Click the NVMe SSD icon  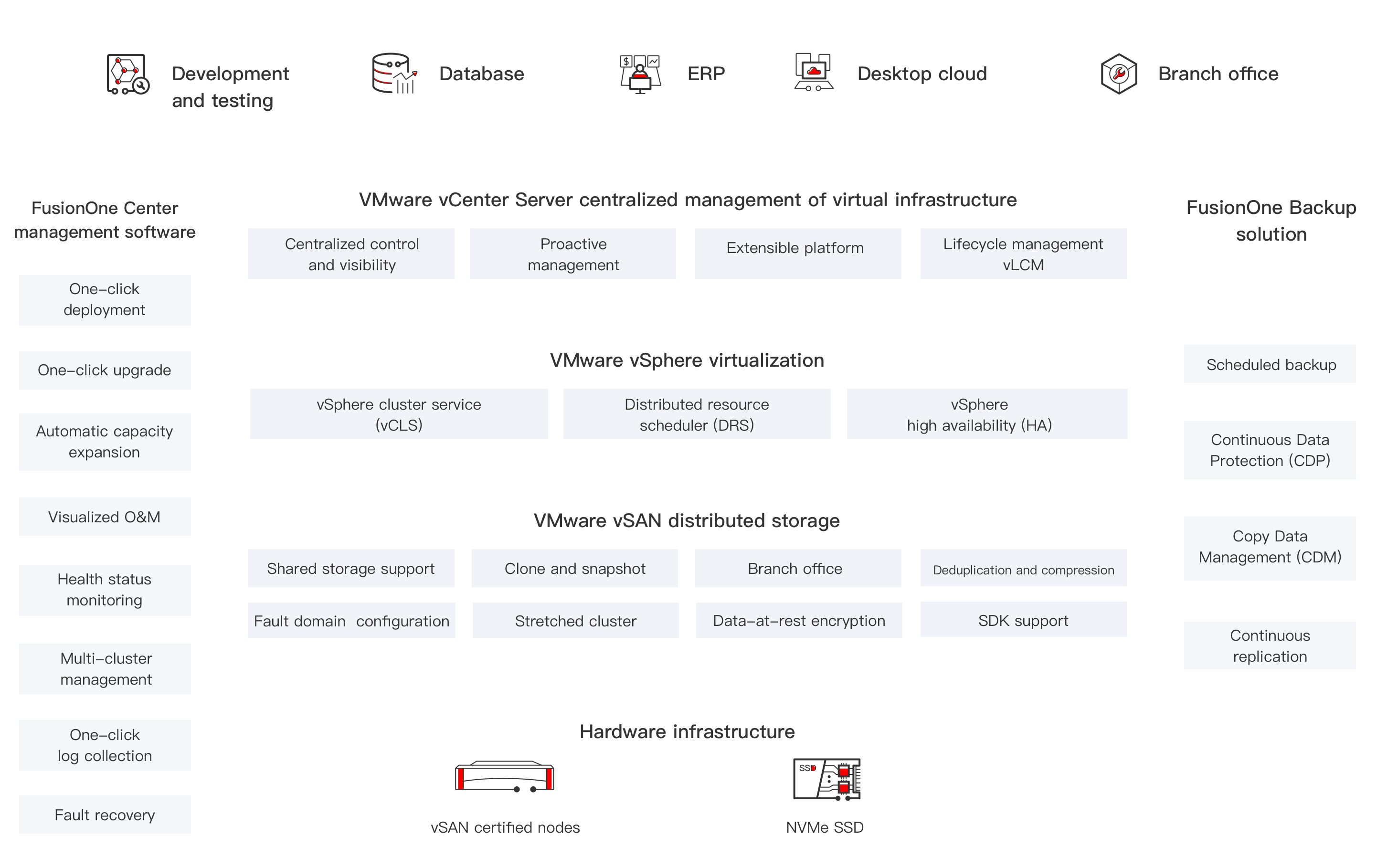(x=827, y=779)
